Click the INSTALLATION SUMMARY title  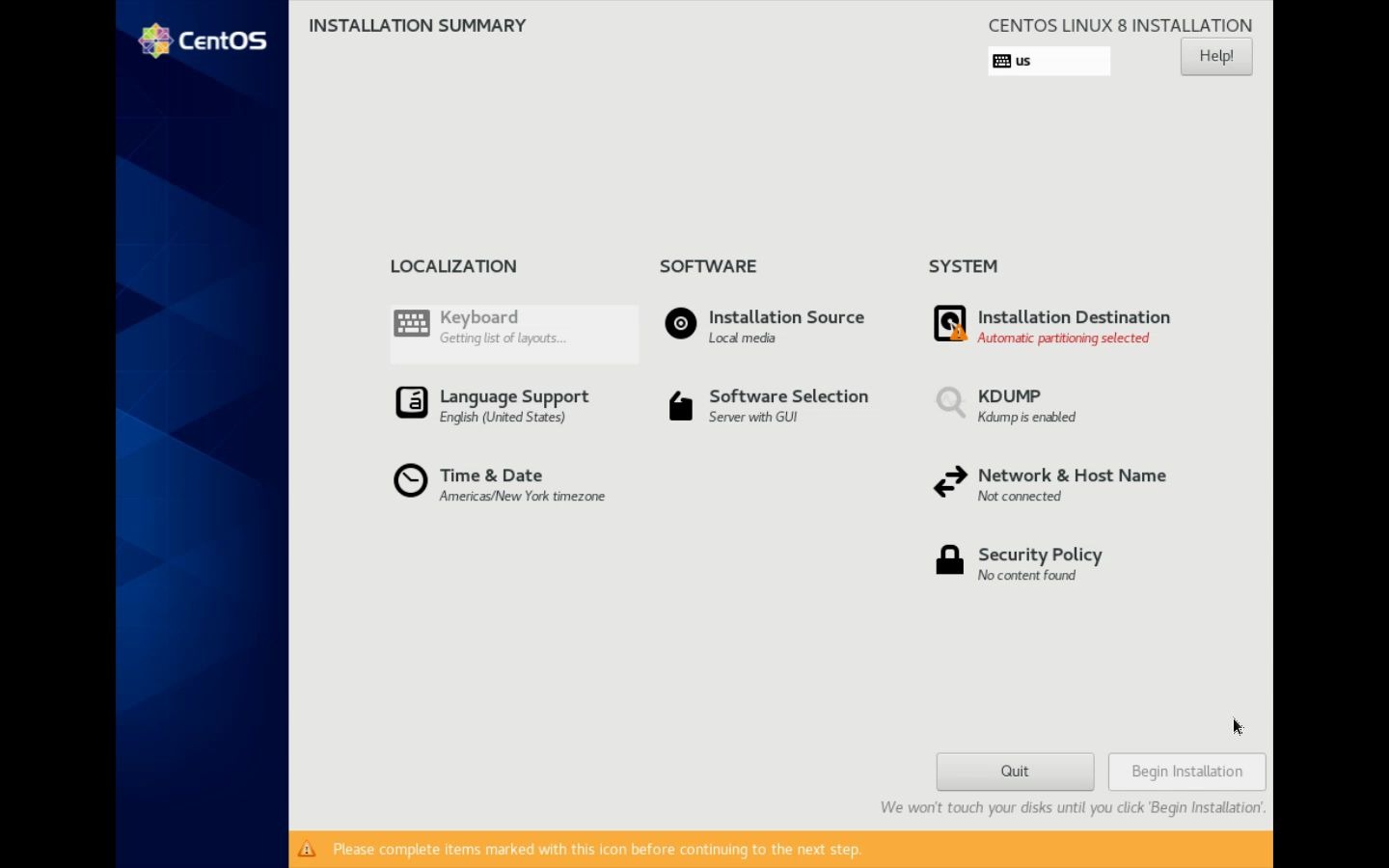click(417, 26)
